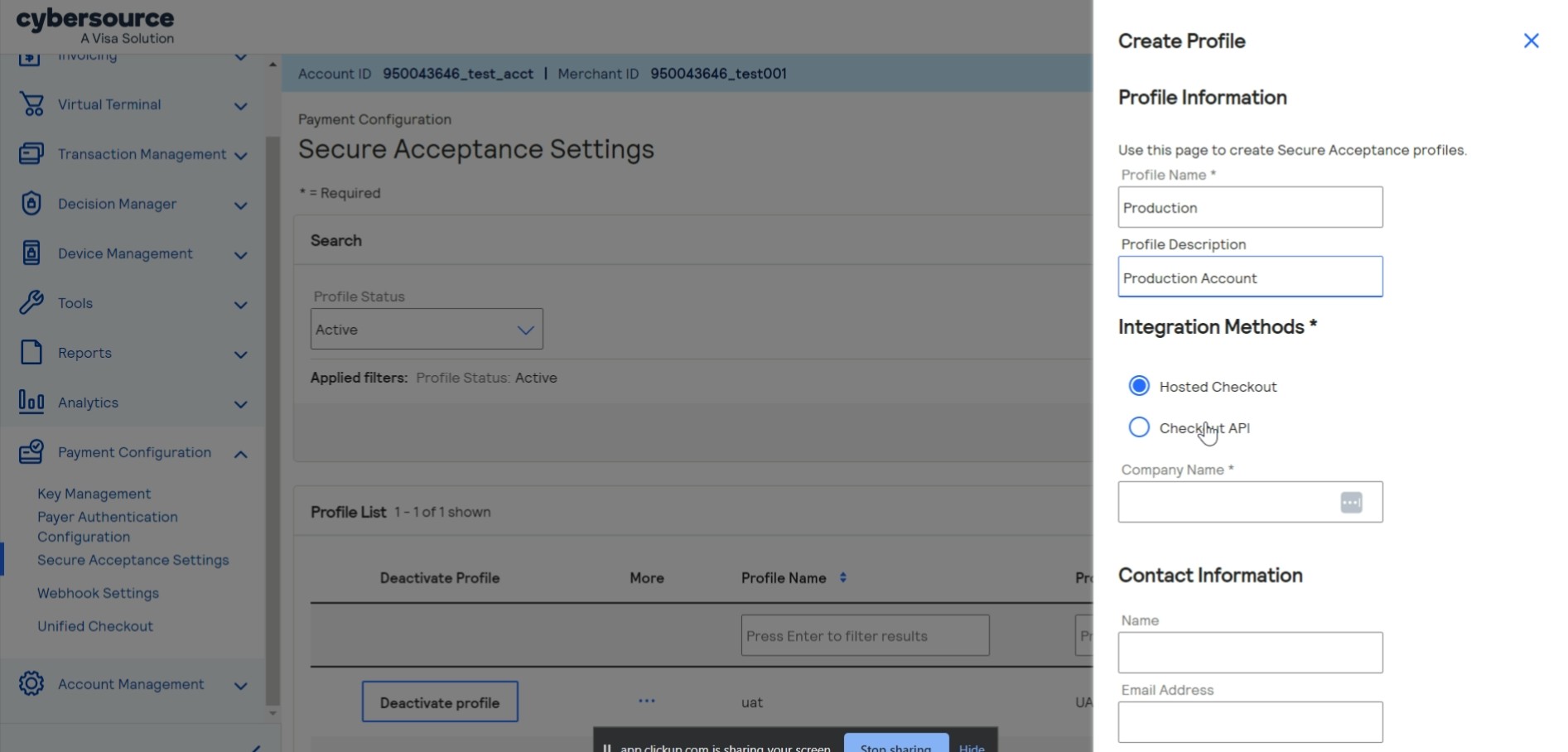Click the Deactivate profile button
Screen dimensions: 1568x752
tap(440, 702)
